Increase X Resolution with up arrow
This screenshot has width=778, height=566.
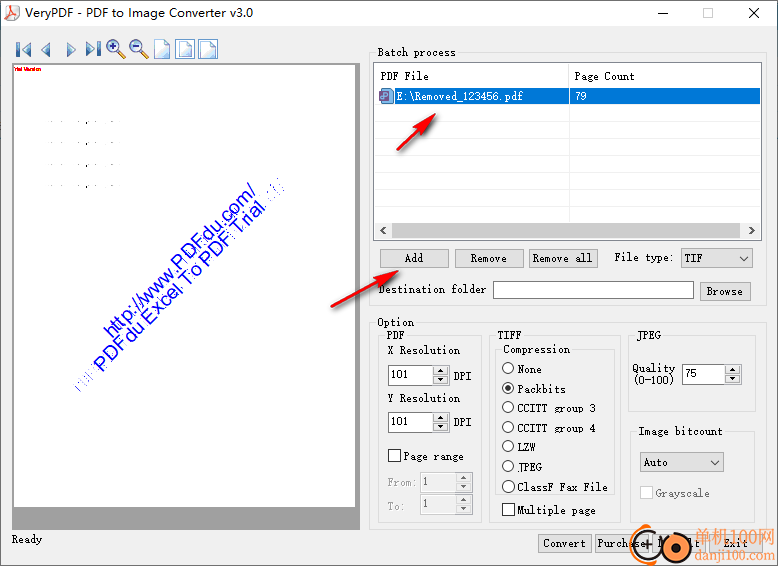[440, 370]
